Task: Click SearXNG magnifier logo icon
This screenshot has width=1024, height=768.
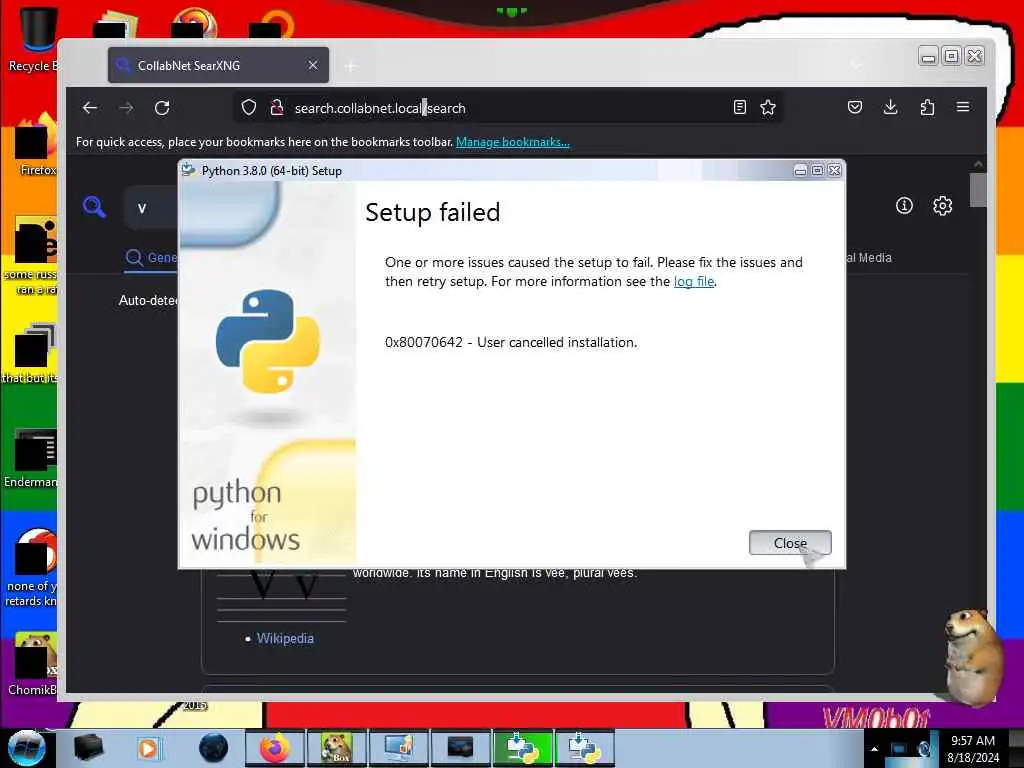Action: click(x=94, y=206)
